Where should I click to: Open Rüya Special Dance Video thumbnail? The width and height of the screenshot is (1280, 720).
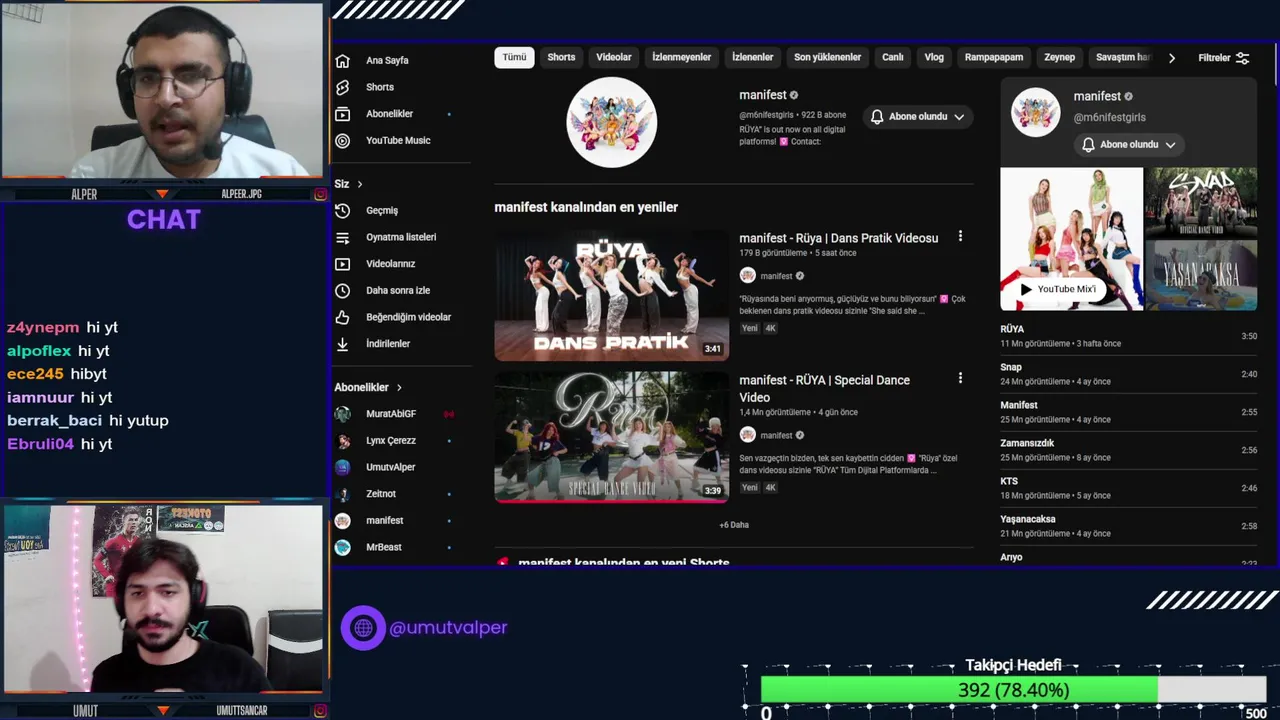coord(611,436)
